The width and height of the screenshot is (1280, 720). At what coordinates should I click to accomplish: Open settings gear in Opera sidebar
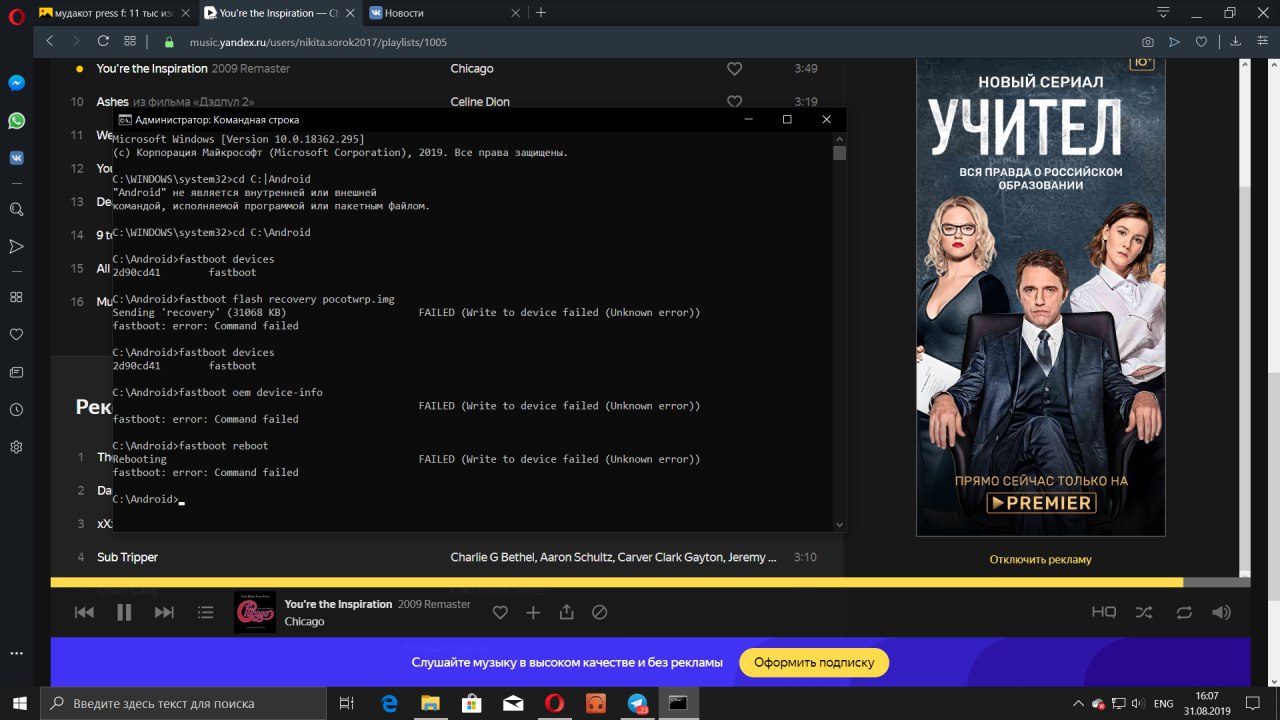(16, 447)
